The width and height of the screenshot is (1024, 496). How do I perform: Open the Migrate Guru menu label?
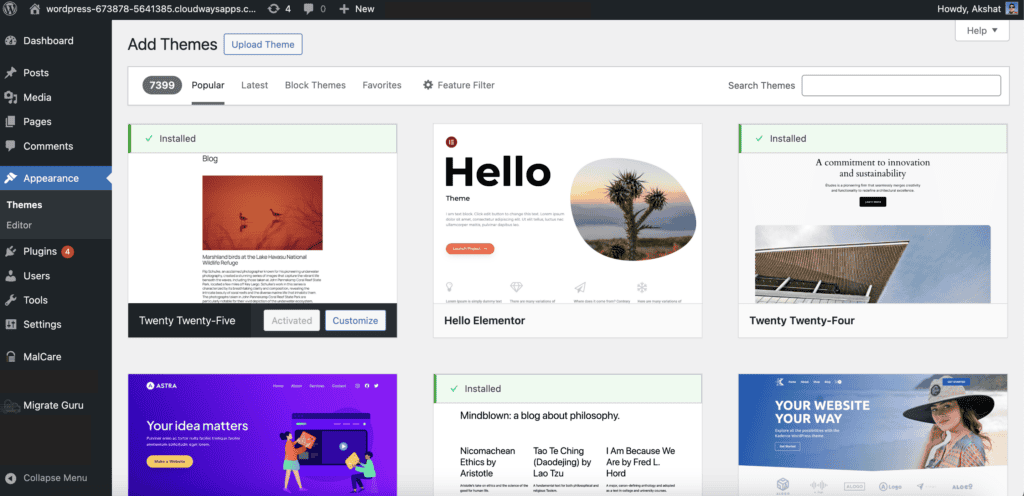point(54,405)
